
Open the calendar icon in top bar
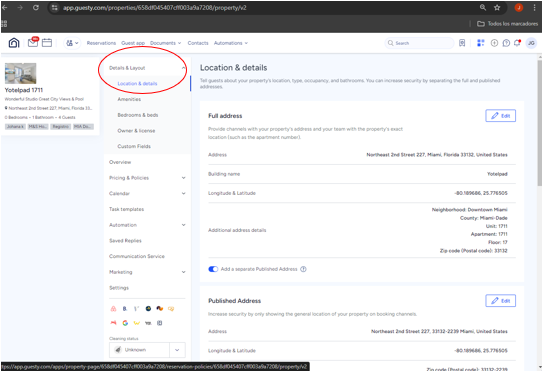[x=47, y=43]
